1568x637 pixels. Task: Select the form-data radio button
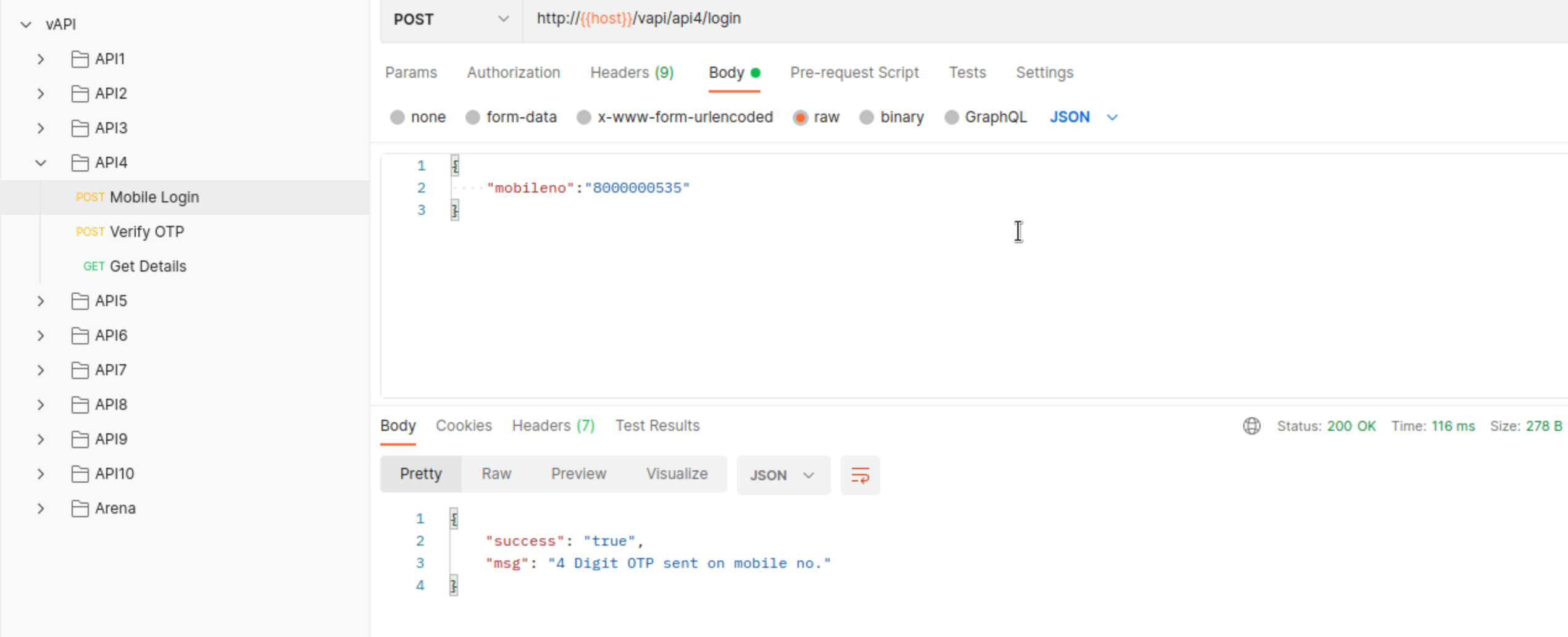click(473, 117)
